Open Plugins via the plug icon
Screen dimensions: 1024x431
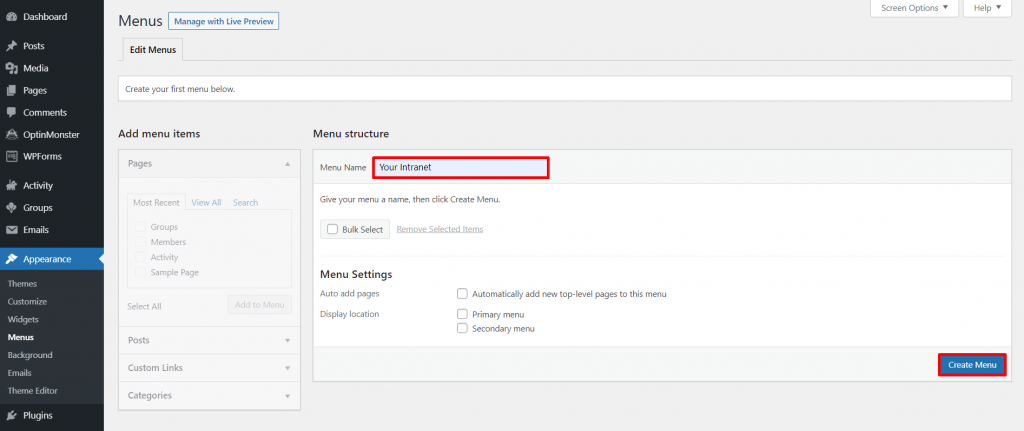tap(11, 415)
